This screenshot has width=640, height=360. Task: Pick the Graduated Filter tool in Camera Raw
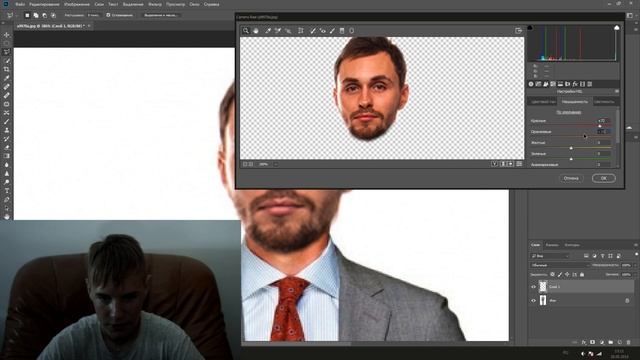342,31
